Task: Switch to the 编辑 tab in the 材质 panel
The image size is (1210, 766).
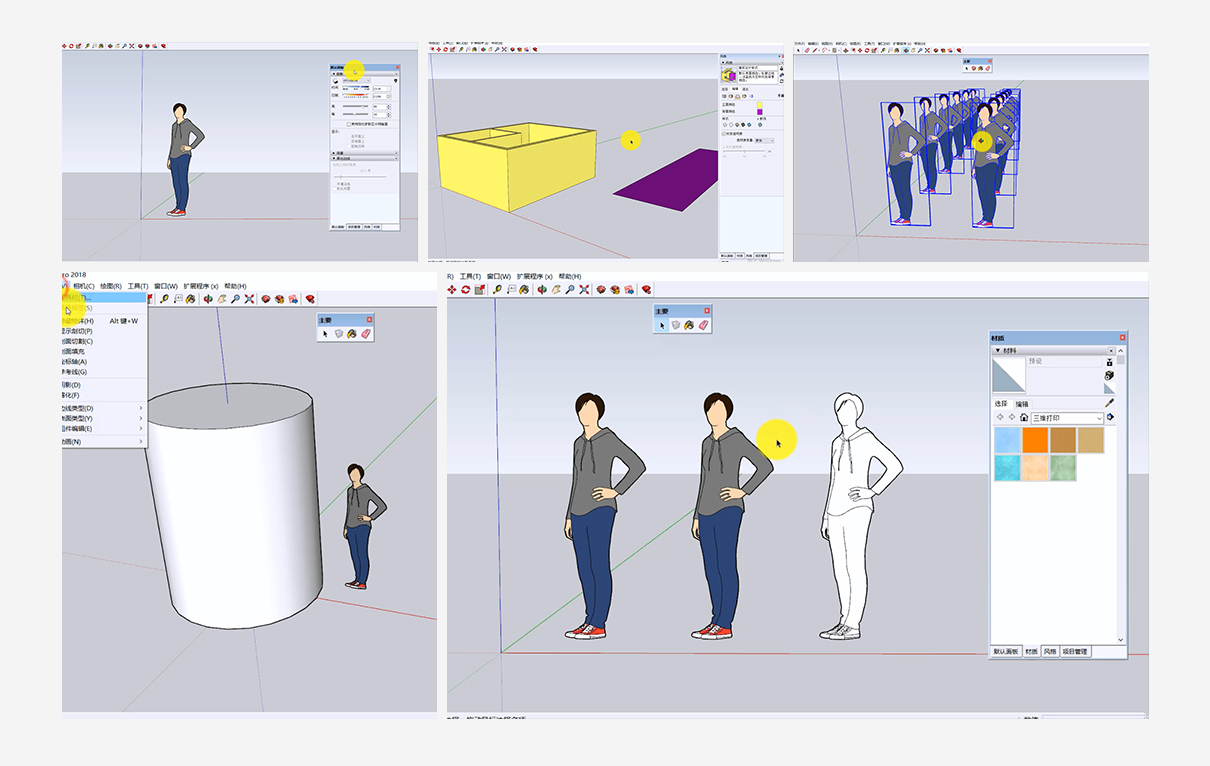Action: (1022, 404)
